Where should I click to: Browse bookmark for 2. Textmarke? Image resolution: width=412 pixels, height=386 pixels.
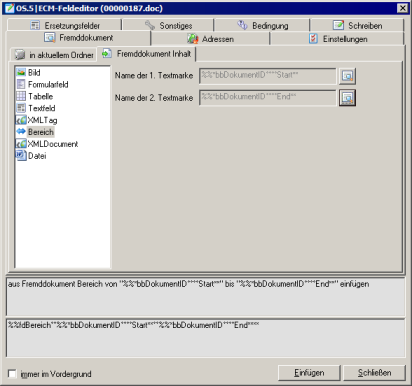pyautogui.click(x=347, y=98)
